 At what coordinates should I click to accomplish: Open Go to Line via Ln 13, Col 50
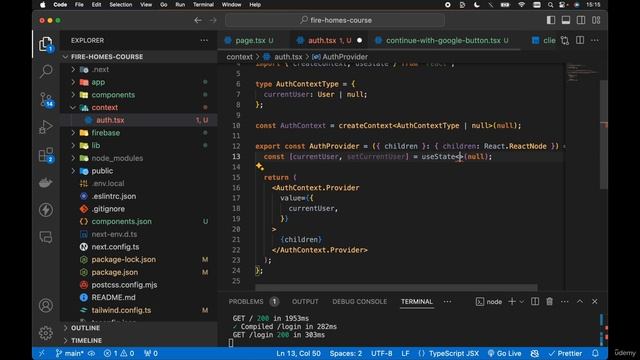coord(298,353)
